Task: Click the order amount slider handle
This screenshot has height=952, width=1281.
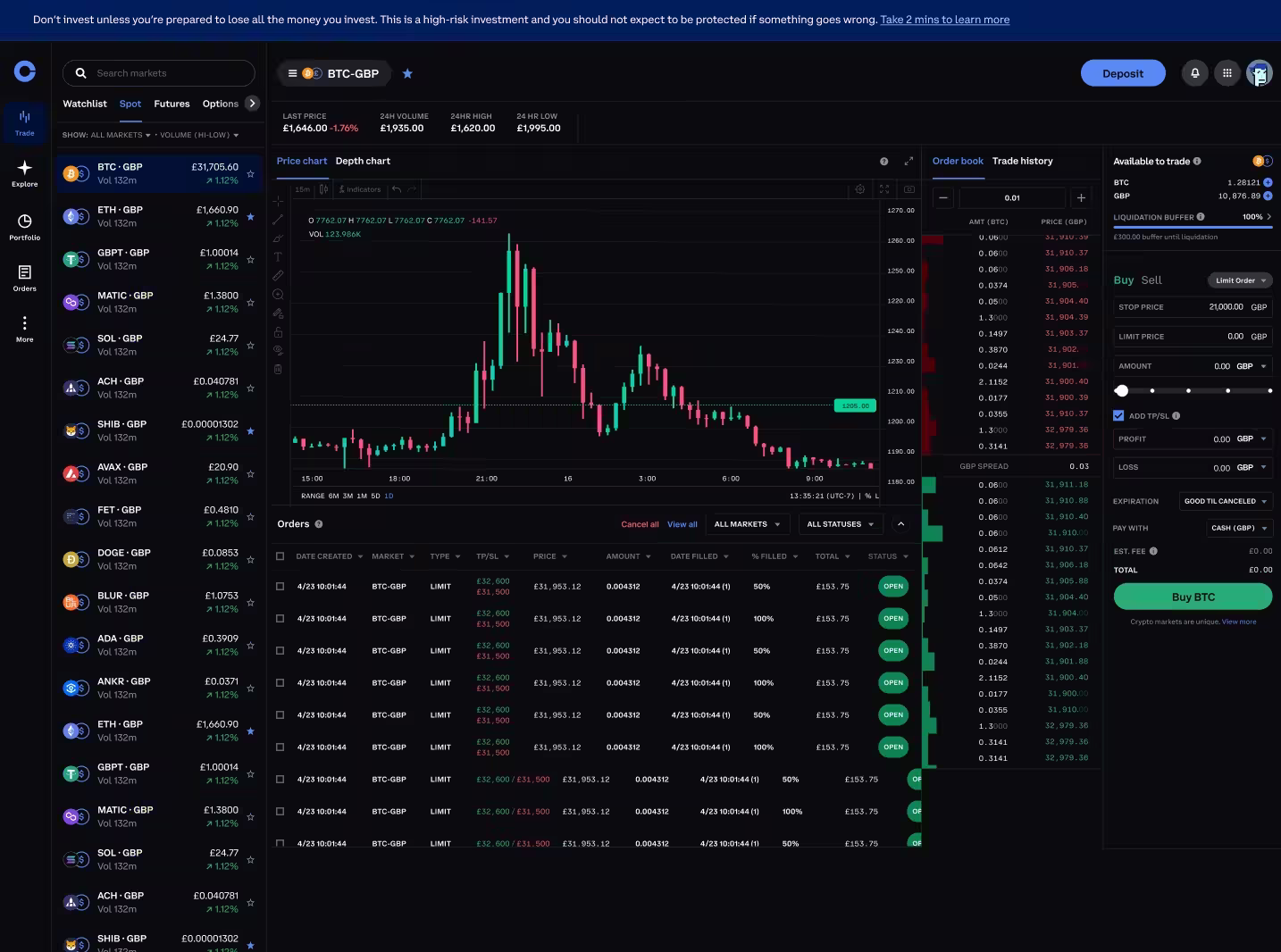Action: (1121, 390)
